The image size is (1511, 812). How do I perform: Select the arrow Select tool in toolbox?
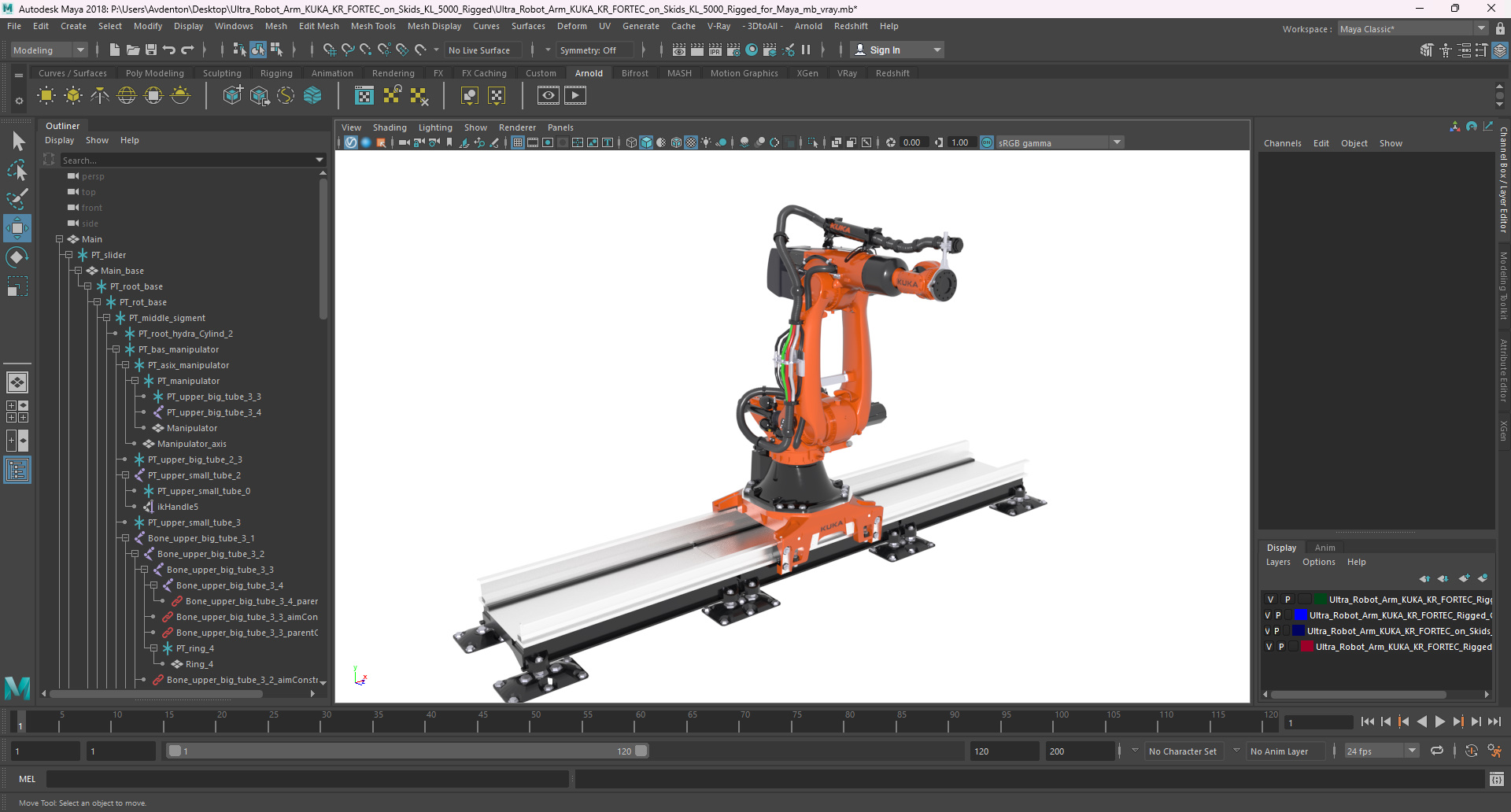click(17, 141)
